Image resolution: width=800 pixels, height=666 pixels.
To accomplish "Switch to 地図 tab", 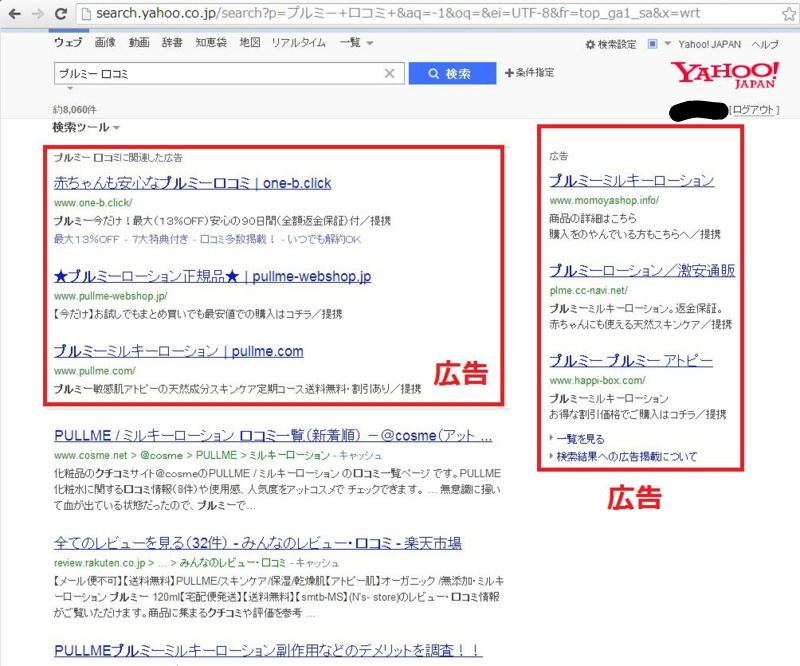I will click(x=249, y=43).
